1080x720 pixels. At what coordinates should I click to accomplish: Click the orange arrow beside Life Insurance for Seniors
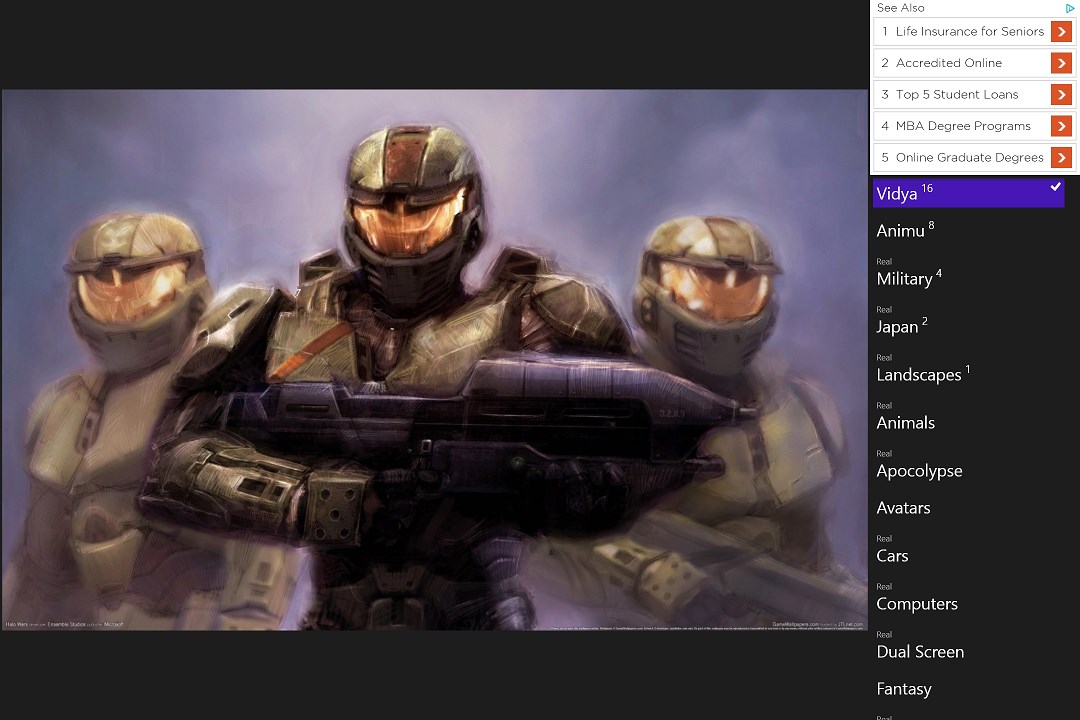tap(1061, 32)
